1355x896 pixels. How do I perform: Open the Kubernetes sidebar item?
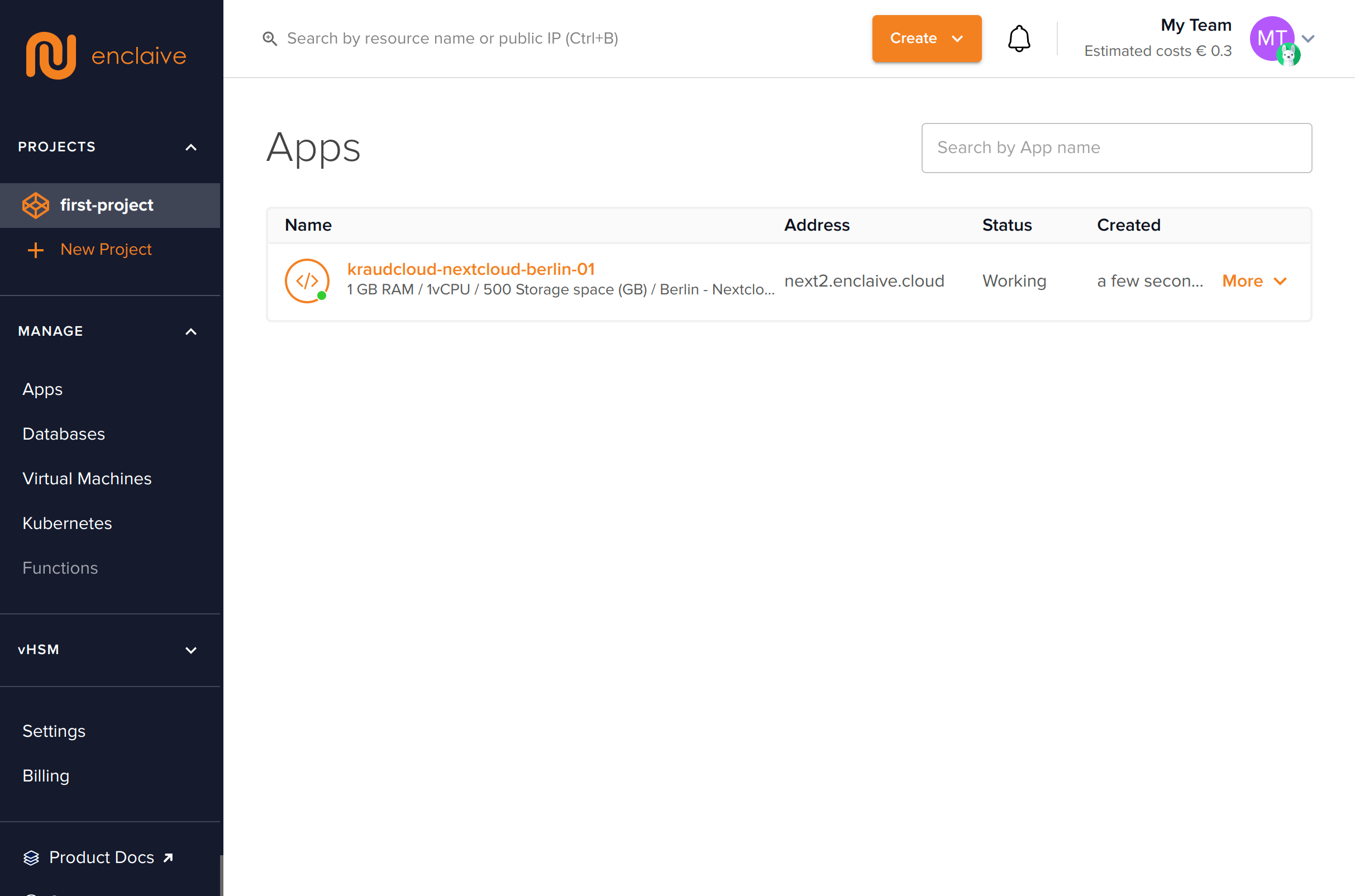pyautogui.click(x=67, y=523)
